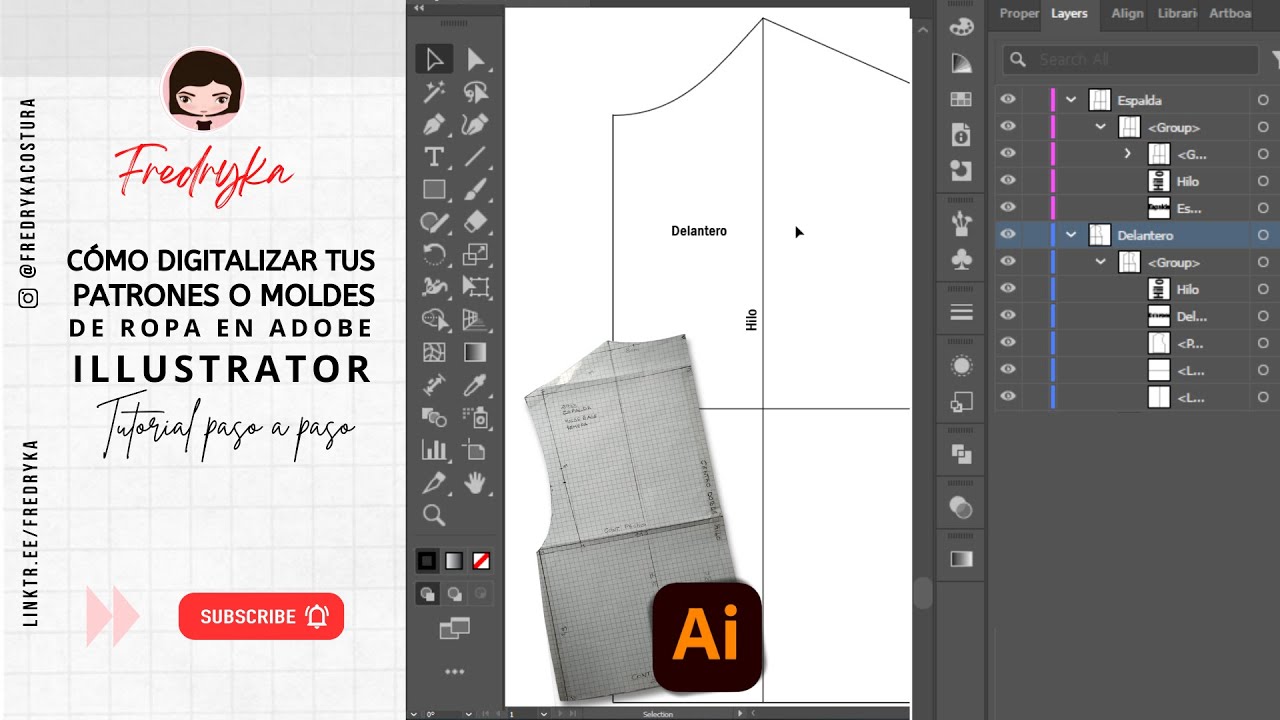The width and height of the screenshot is (1280, 720).
Task: Hide the Delantero layer
Action: coord(1008,235)
